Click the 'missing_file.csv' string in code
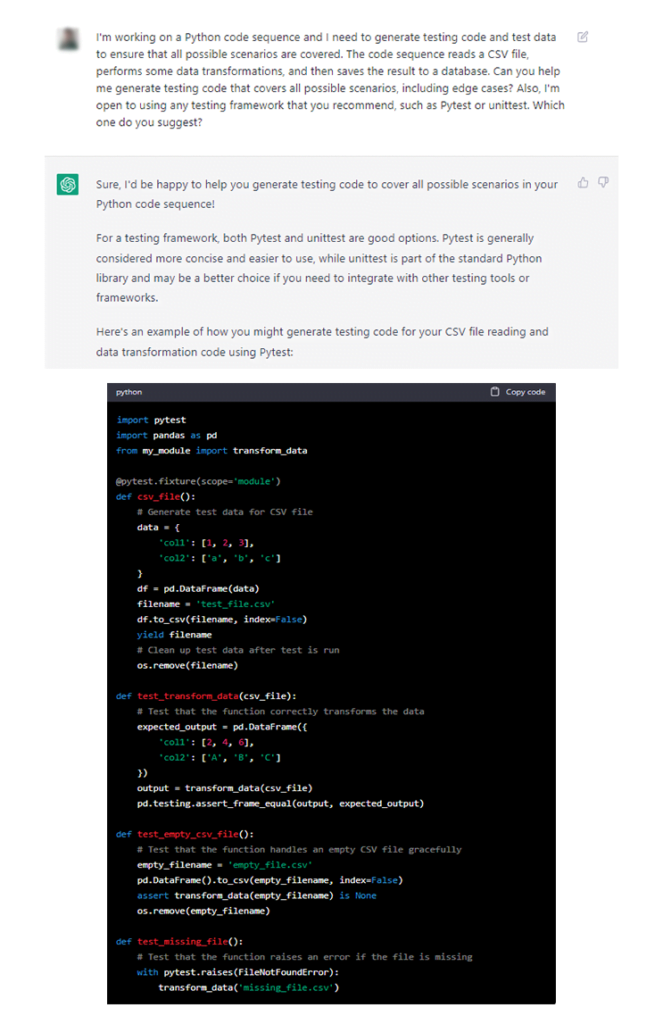The height and width of the screenshot is (1024, 663). pos(288,988)
